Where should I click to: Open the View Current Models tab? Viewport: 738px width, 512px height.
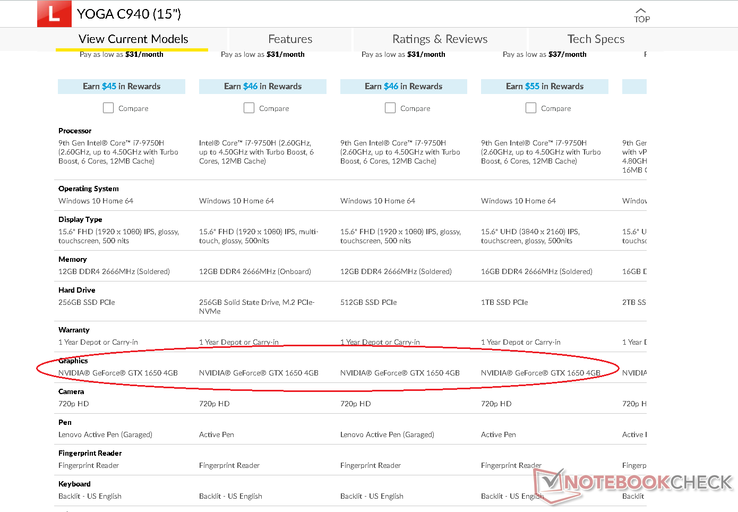coord(133,39)
